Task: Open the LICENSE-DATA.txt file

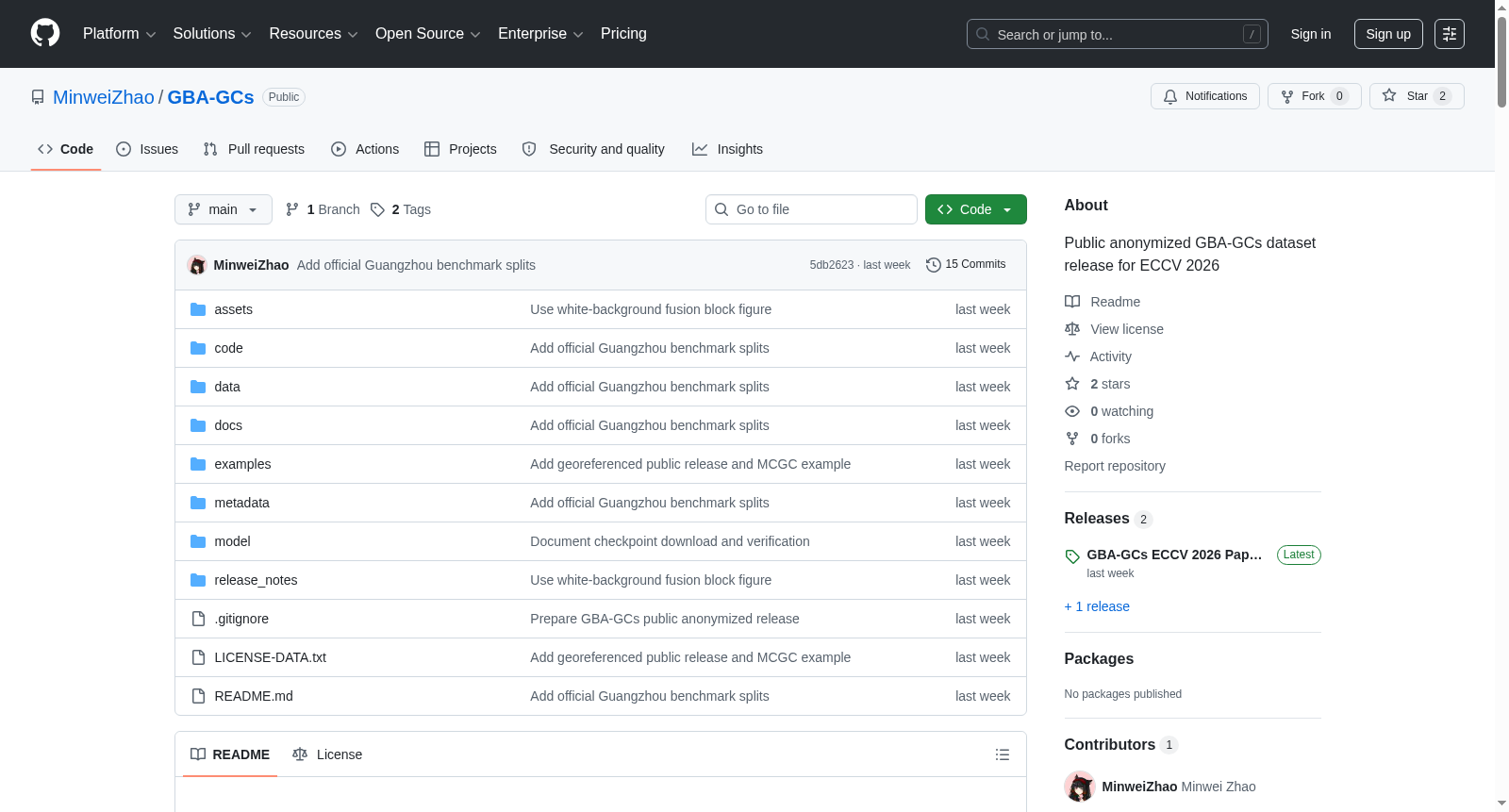Action: tap(270, 657)
